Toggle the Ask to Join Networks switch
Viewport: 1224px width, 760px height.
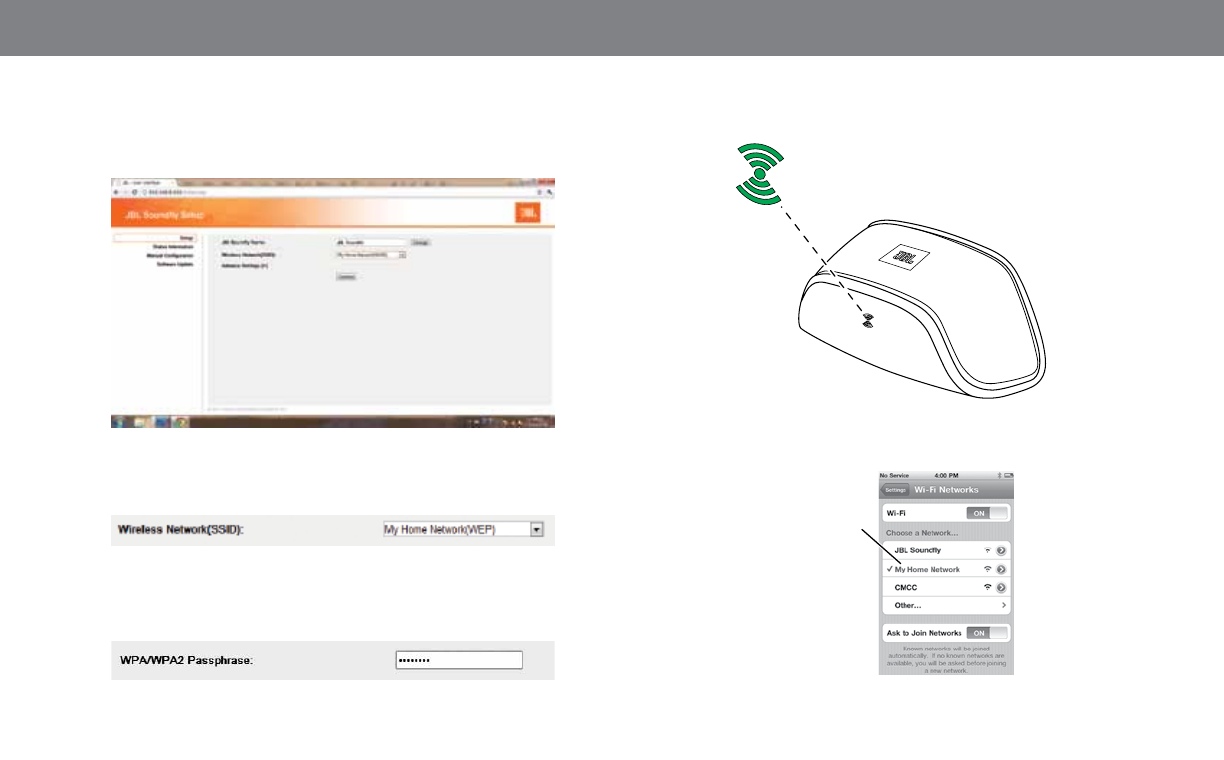988,633
